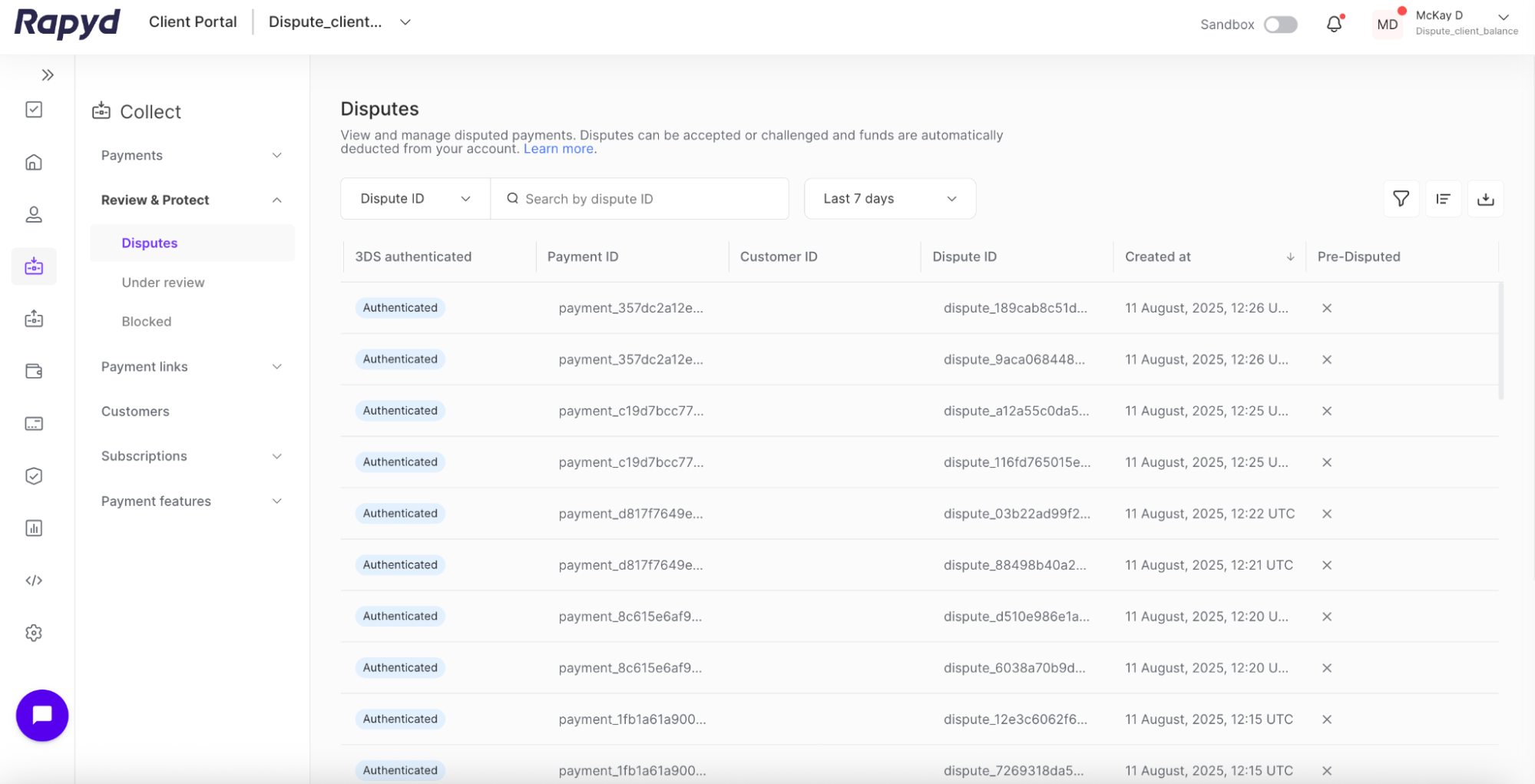This screenshot has height=784, width=1535.
Task: Click the download export icon
Action: click(x=1485, y=199)
